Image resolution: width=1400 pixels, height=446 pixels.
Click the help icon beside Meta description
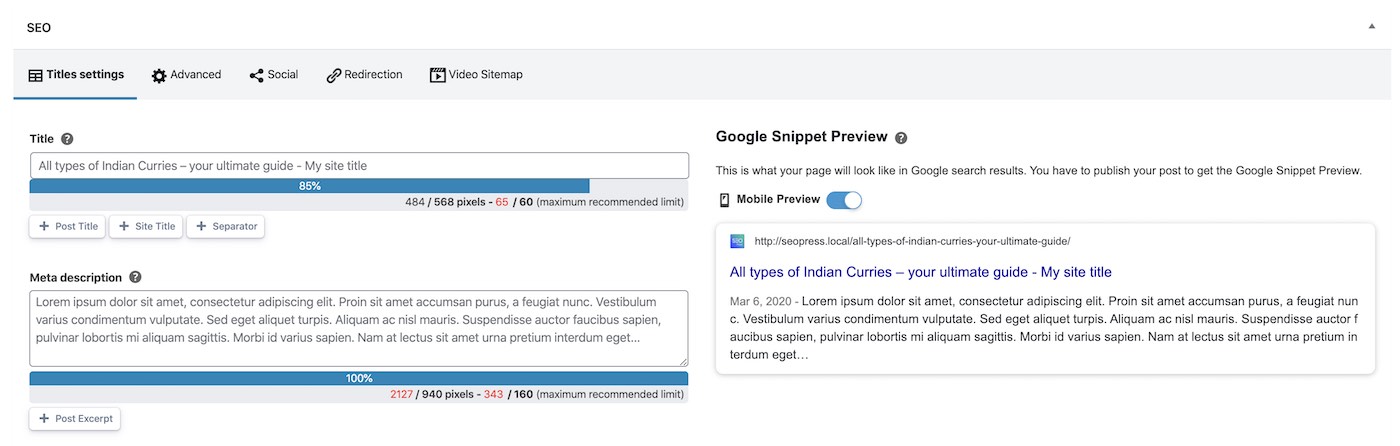coord(135,277)
